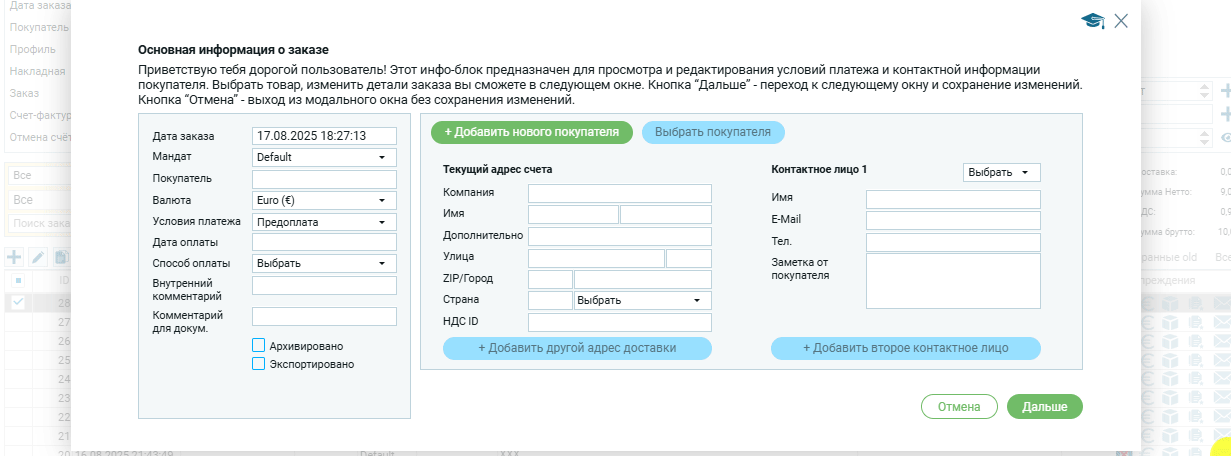This screenshot has width=1231, height=456.
Task: Enable the Архивировано checkbox
Action: [x=259, y=345]
